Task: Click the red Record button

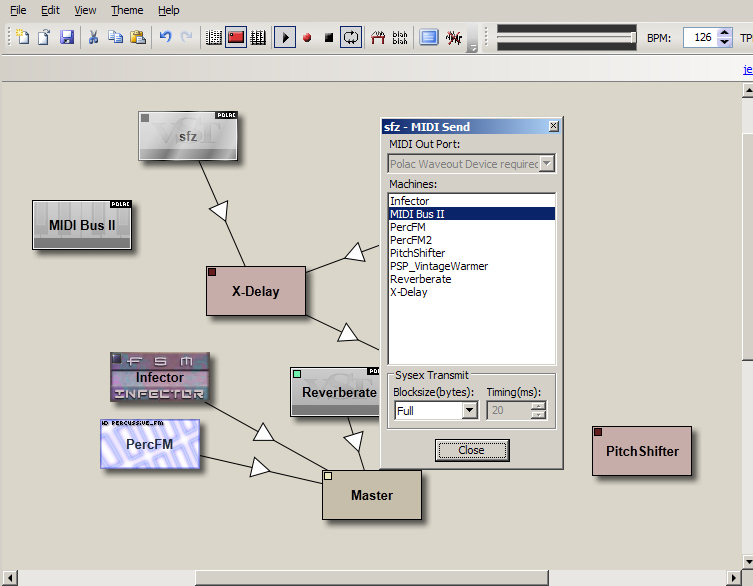Action: pos(307,38)
